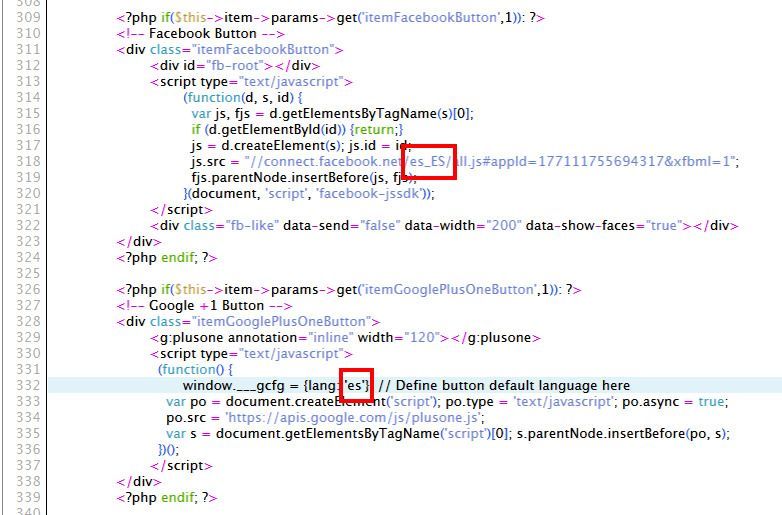Click data-width value "200"
The width and height of the screenshot is (782, 515).
pyautogui.click(x=503, y=226)
